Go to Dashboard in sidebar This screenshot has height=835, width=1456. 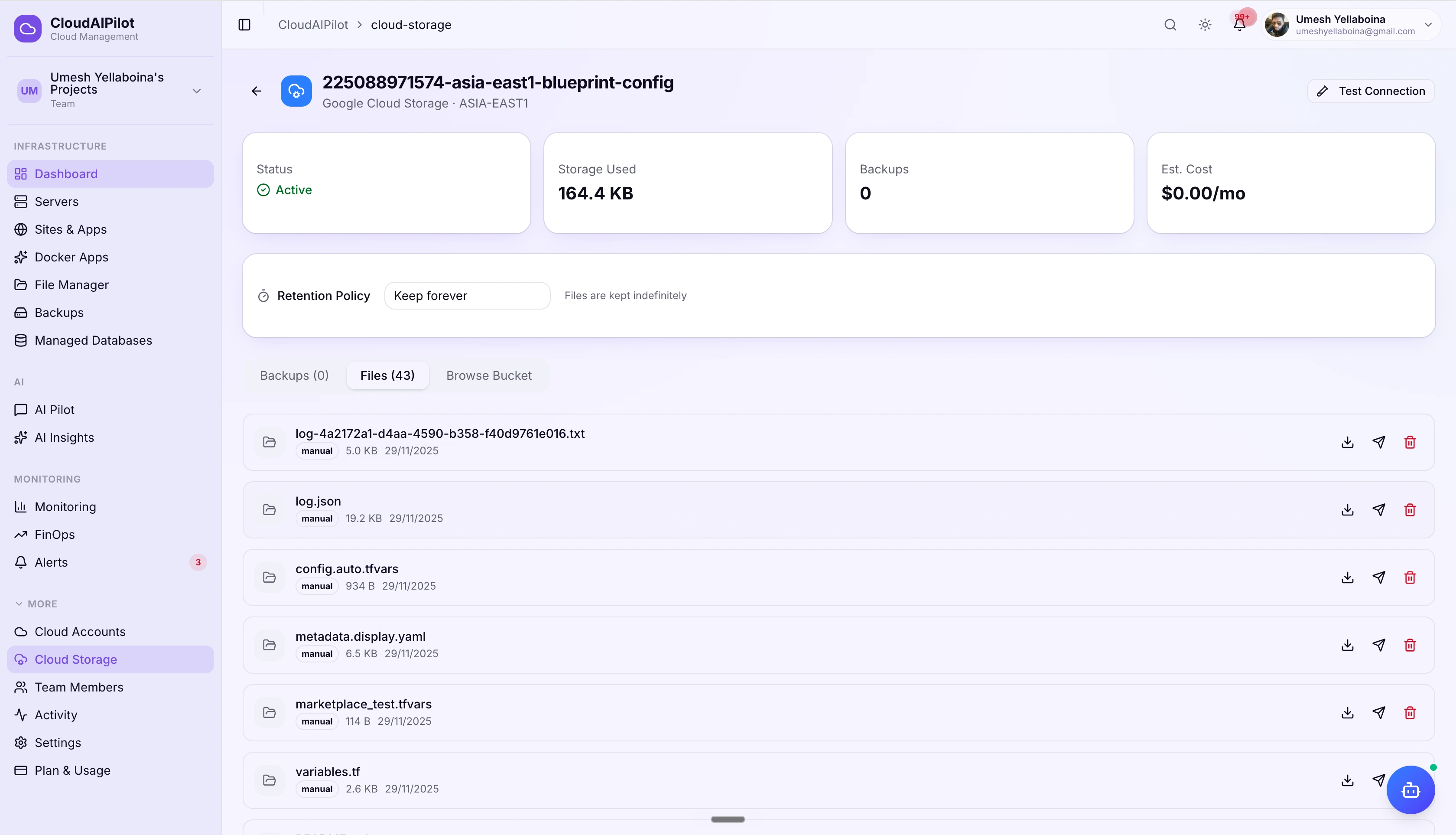[110, 174]
